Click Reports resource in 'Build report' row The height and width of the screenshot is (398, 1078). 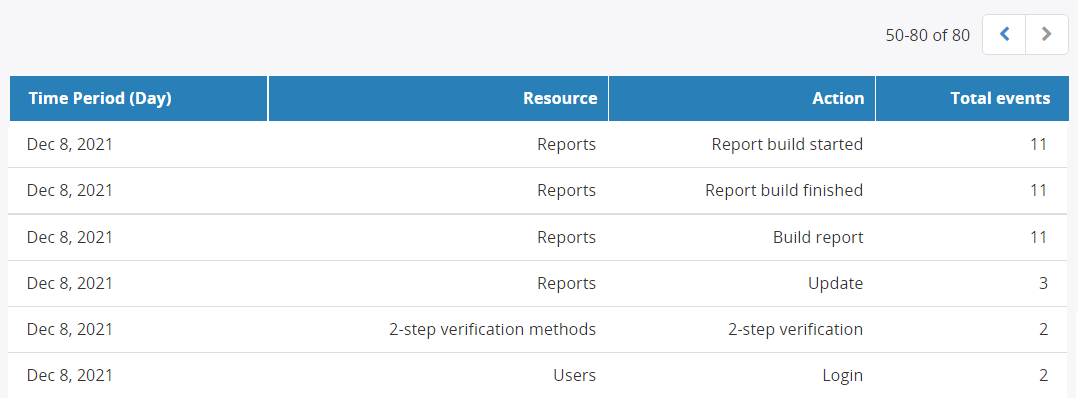(x=566, y=237)
